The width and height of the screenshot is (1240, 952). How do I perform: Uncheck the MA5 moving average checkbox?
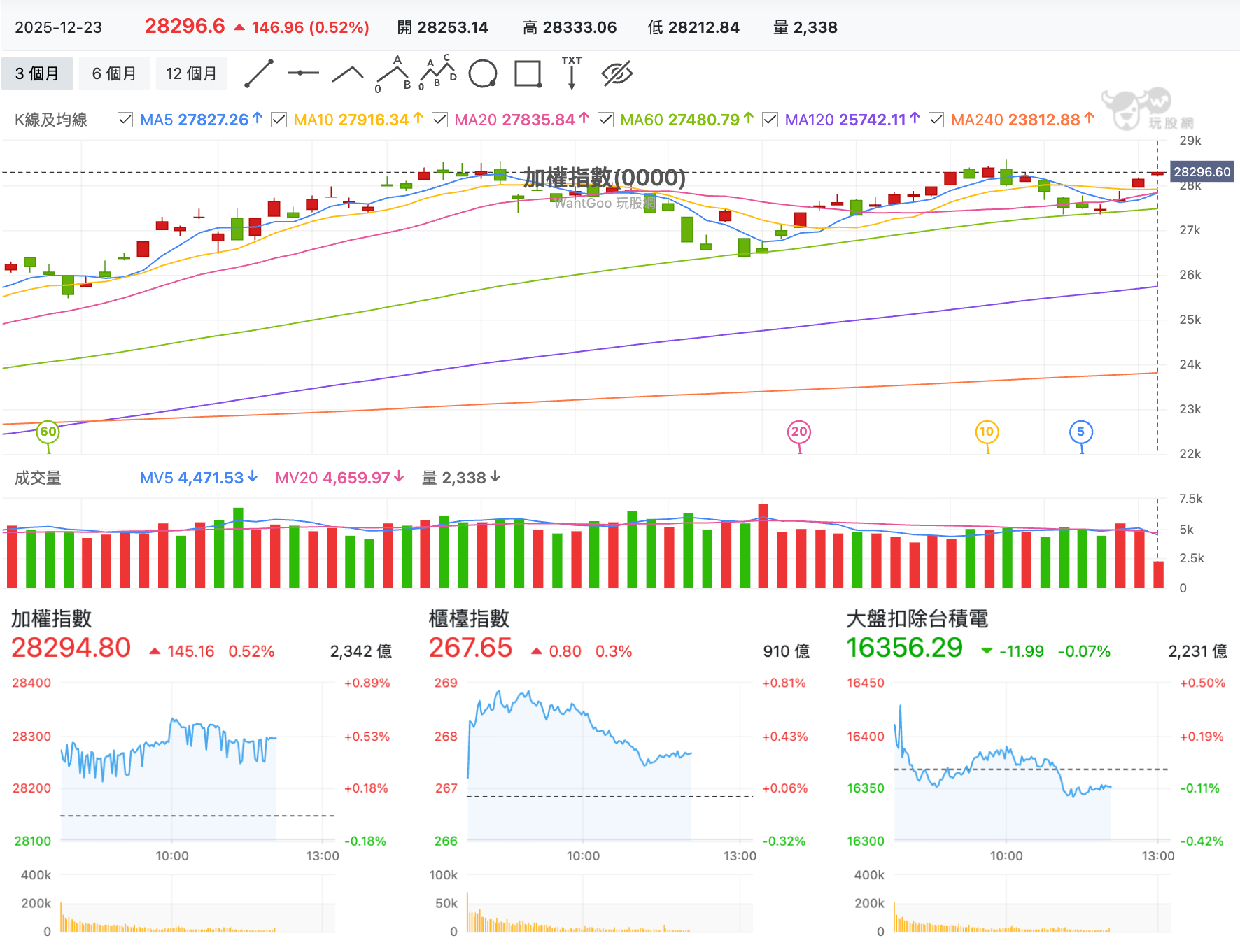[x=125, y=120]
